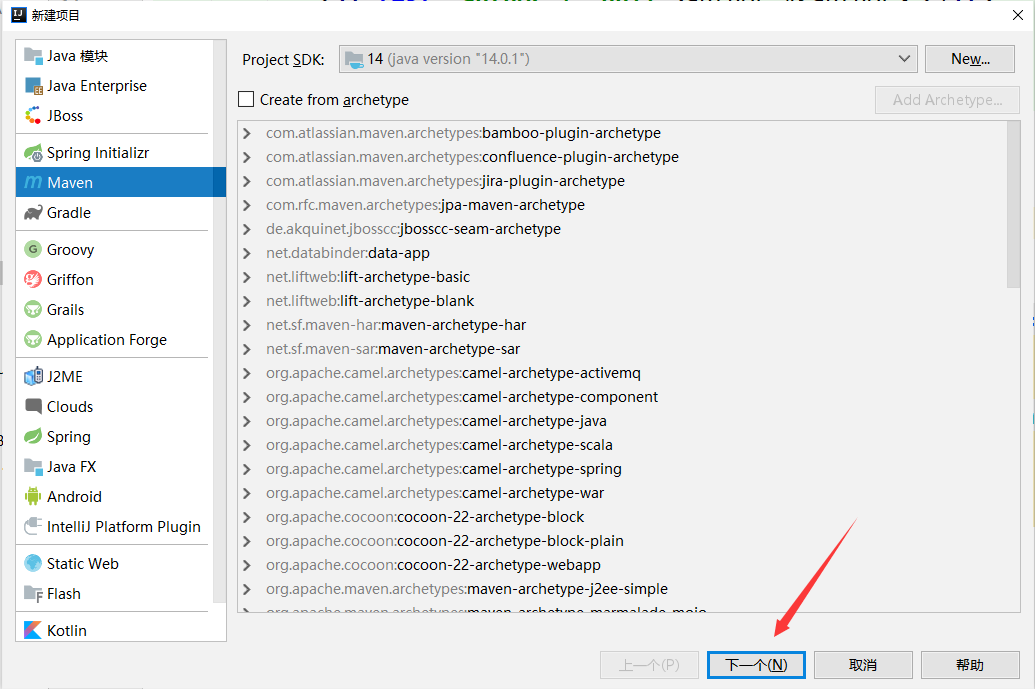1035x689 pixels.
Task: Select Android project type
Action: click(114, 496)
